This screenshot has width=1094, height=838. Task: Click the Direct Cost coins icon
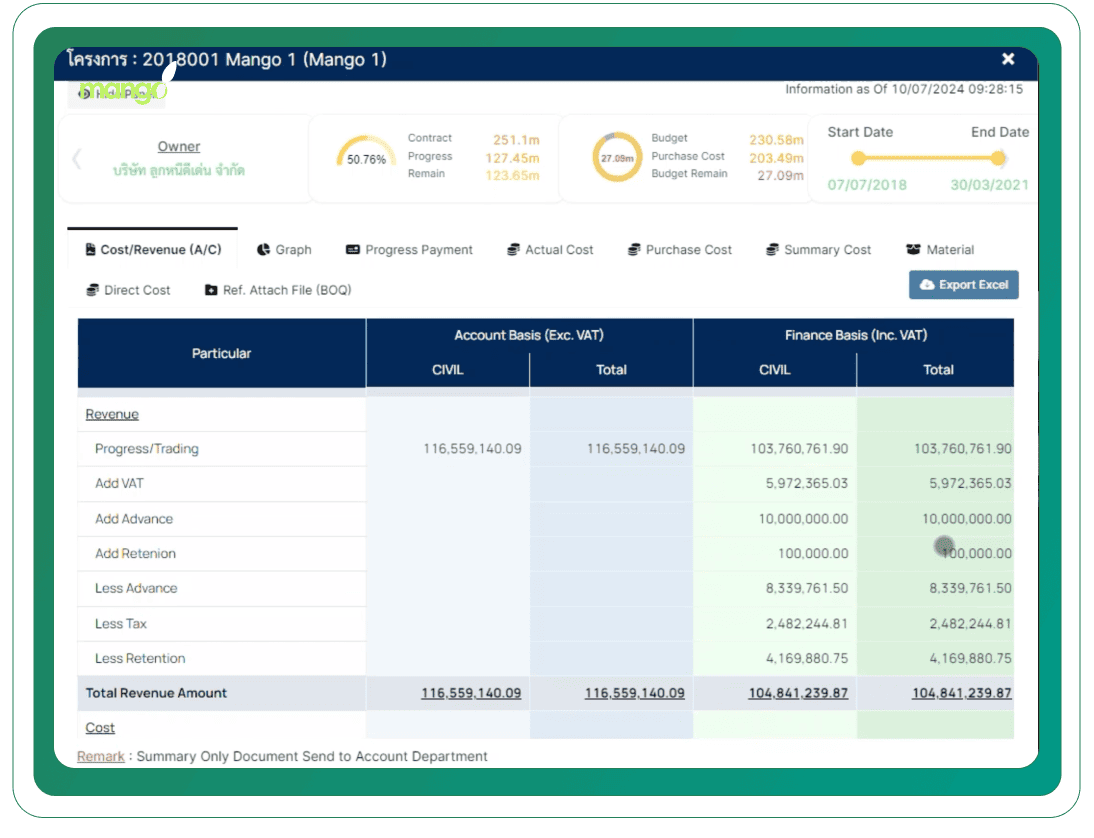click(x=92, y=290)
